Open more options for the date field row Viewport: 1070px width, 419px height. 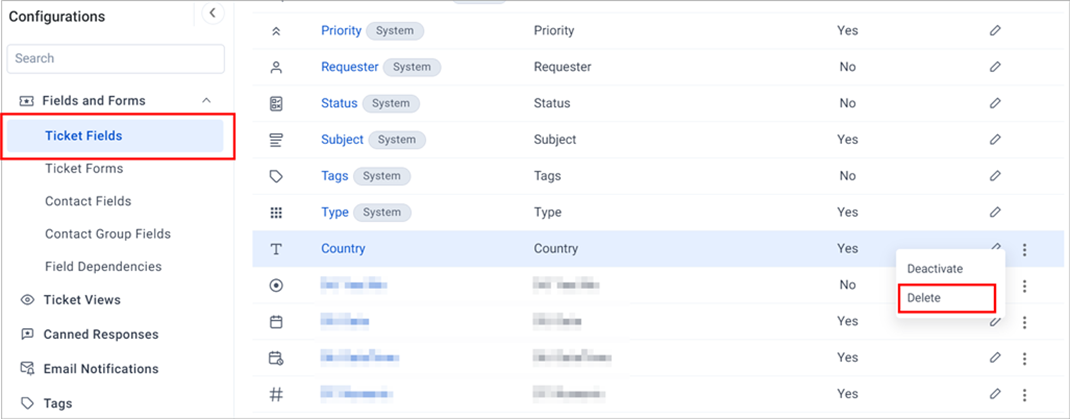(1024, 322)
